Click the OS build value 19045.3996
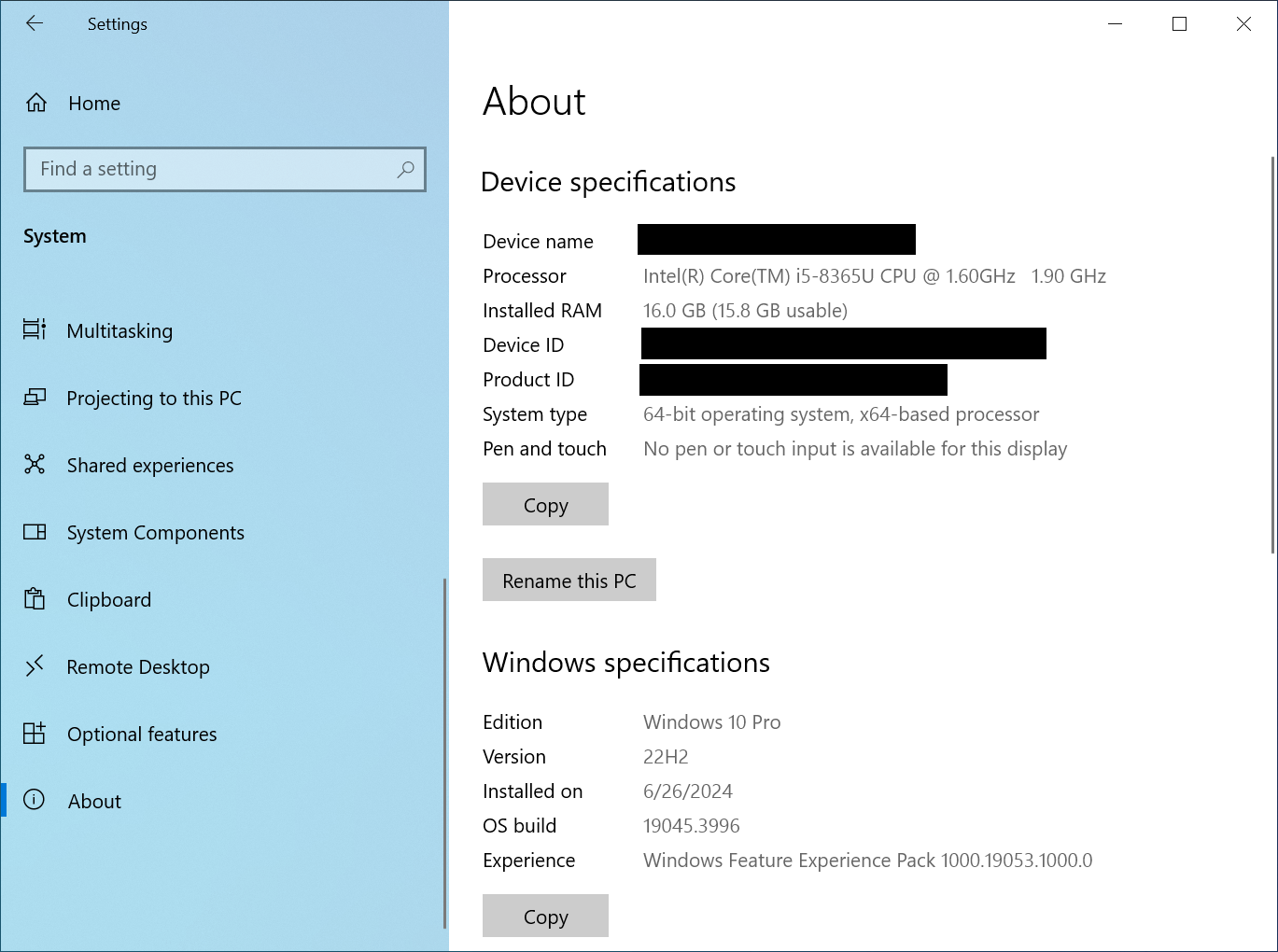1278x952 pixels. (x=692, y=826)
